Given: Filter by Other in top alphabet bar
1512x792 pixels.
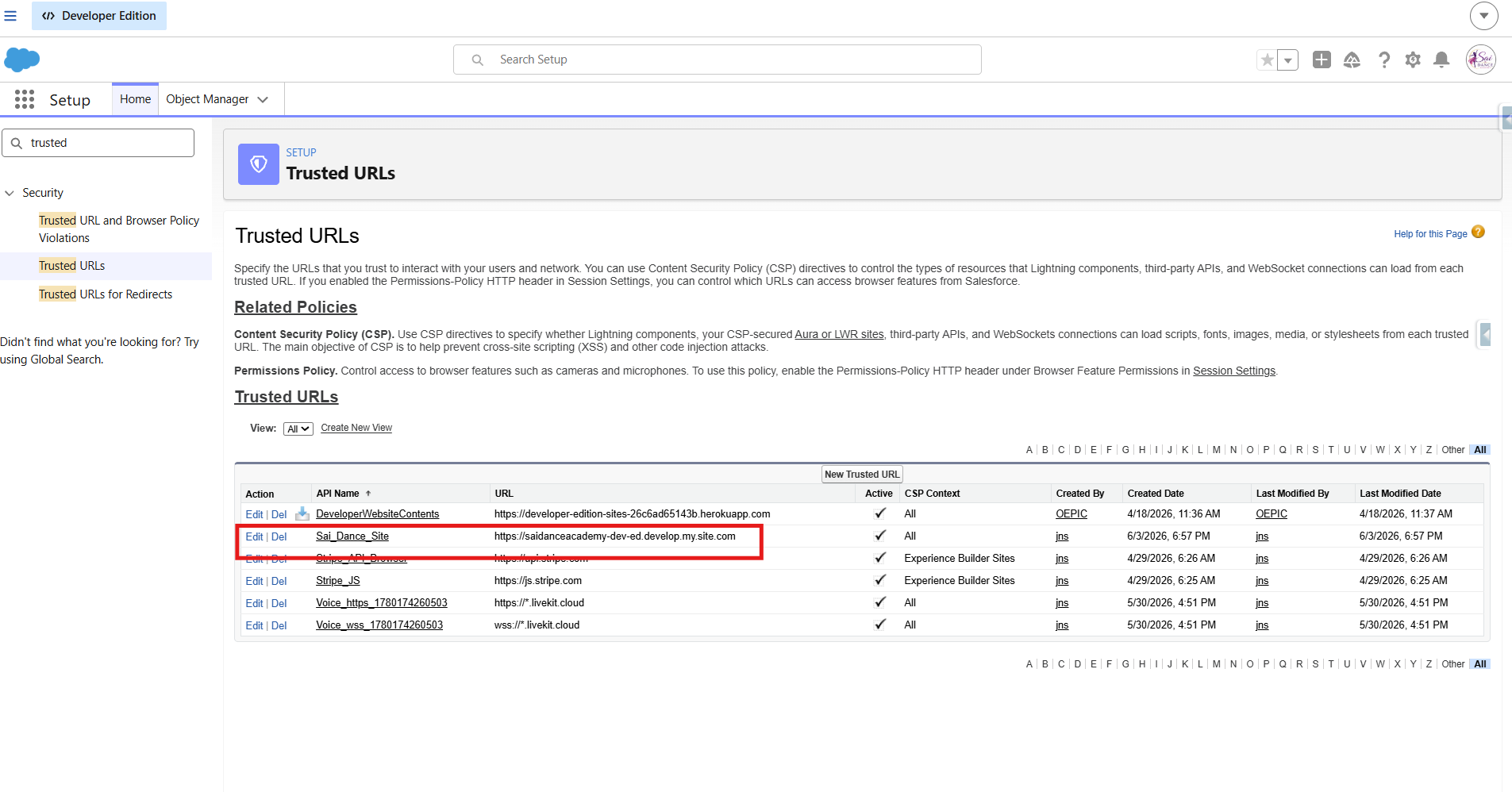Looking at the screenshot, I should tap(1453, 450).
